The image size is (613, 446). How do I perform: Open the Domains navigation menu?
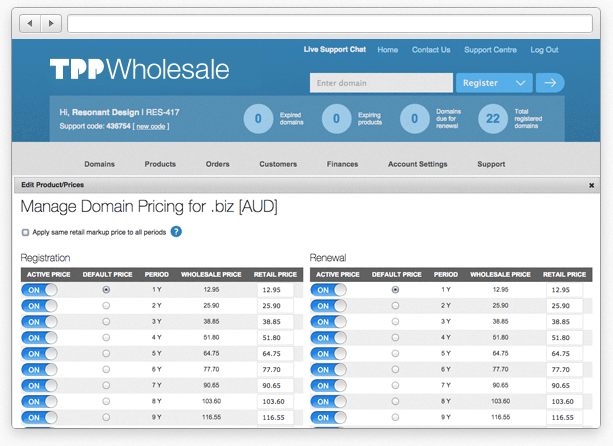(x=99, y=164)
